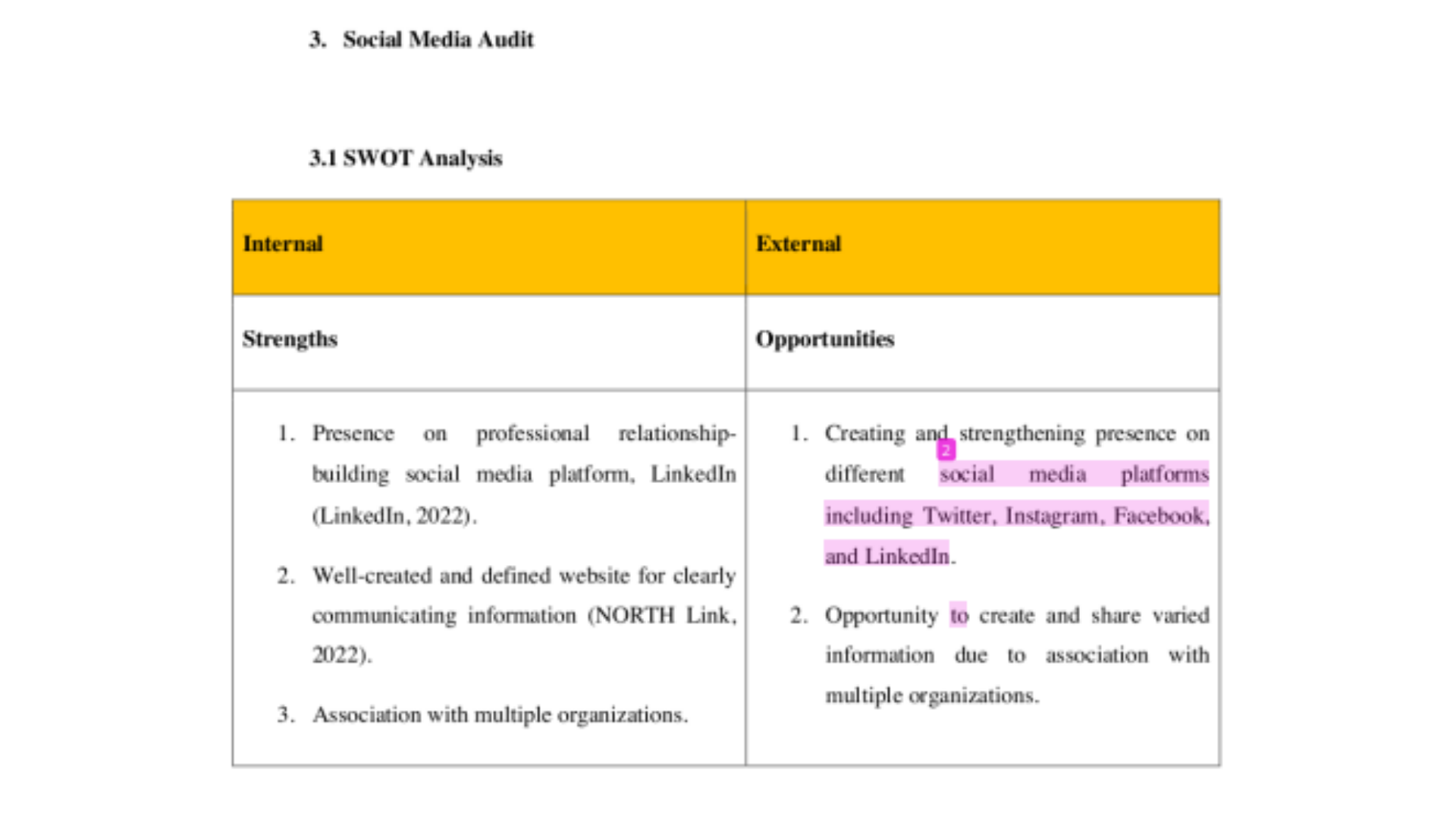Click 'building social media platform, LinkedIn' line
This screenshot has width=1456, height=819.
pyautogui.click(x=524, y=475)
